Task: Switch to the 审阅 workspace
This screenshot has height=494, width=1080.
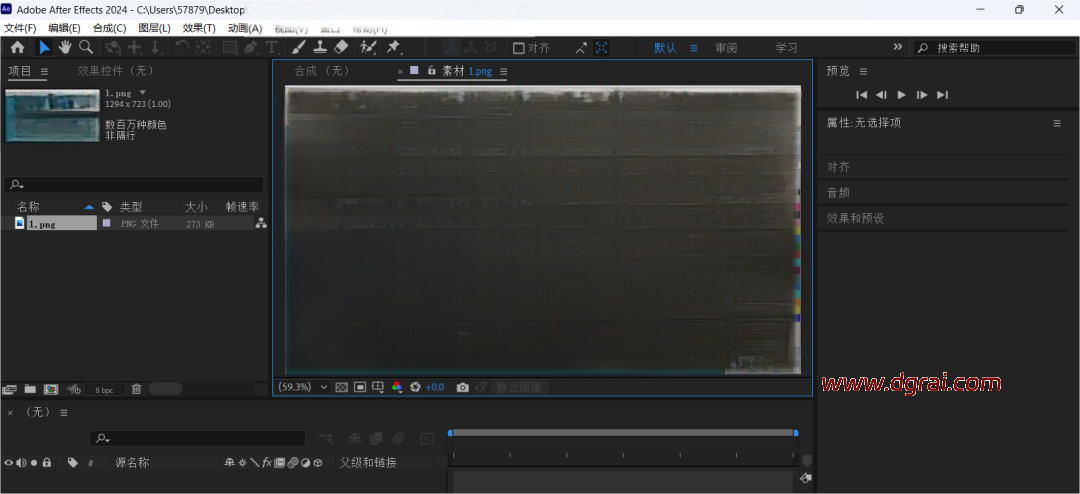Action: pyautogui.click(x=726, y=48)
